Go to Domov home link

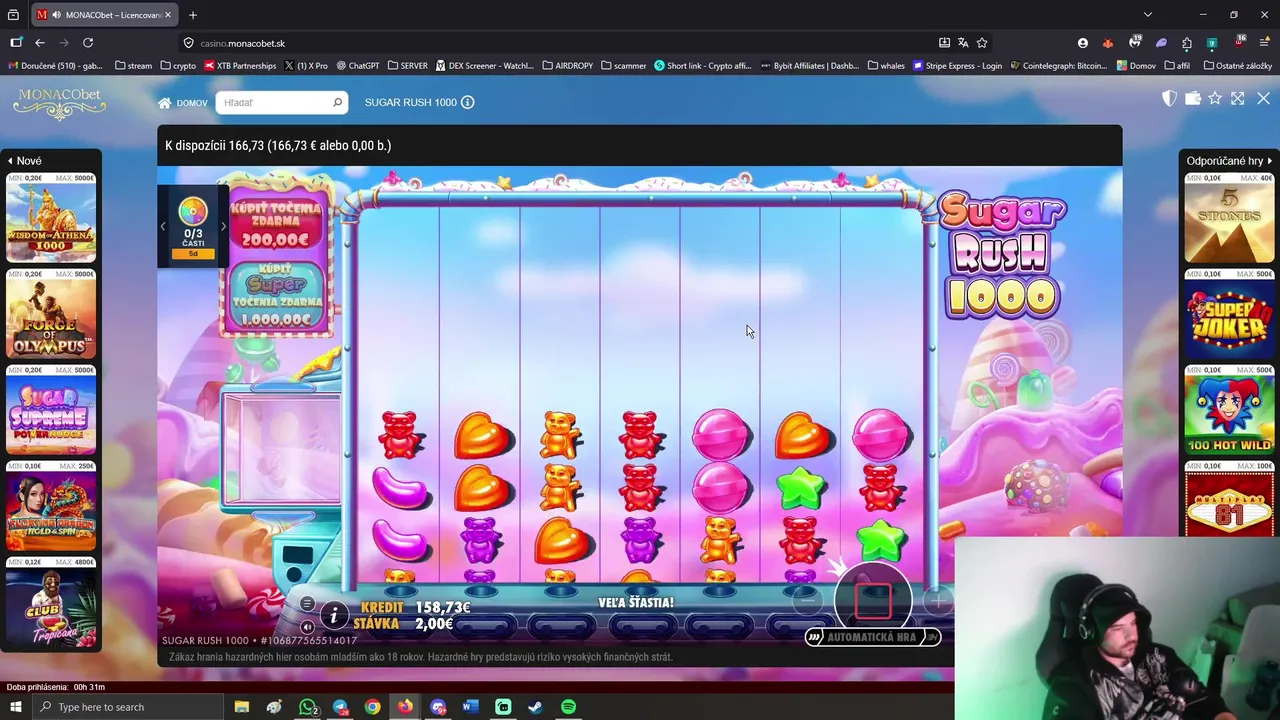(183, 103)
